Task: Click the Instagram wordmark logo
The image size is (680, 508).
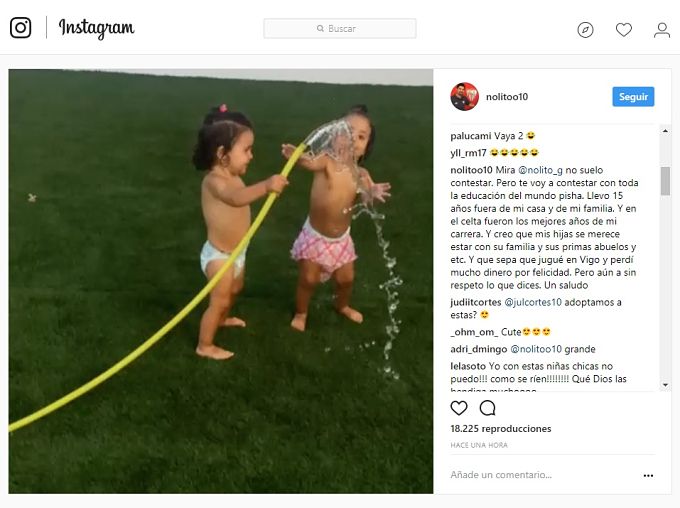Action: point(96,28)
